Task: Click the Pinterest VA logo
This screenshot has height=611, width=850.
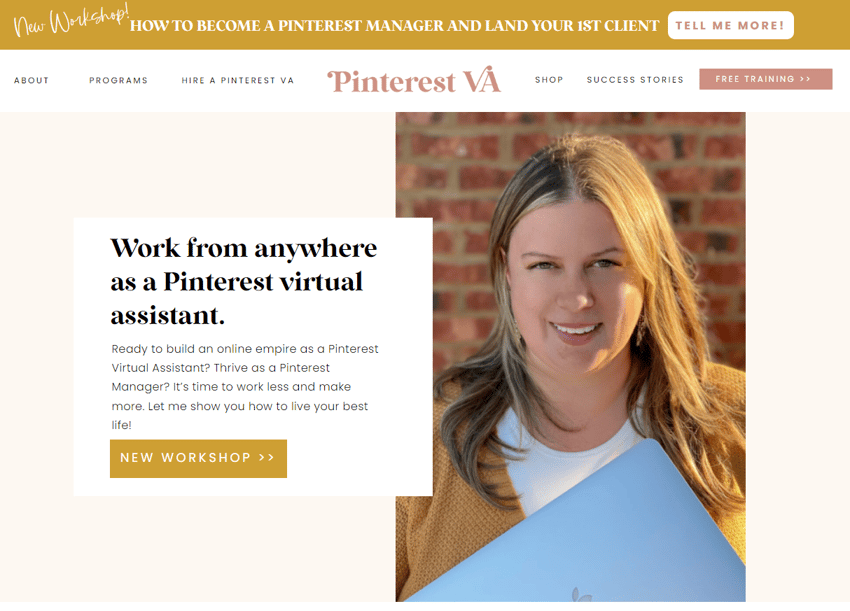Action: (414, 81)
